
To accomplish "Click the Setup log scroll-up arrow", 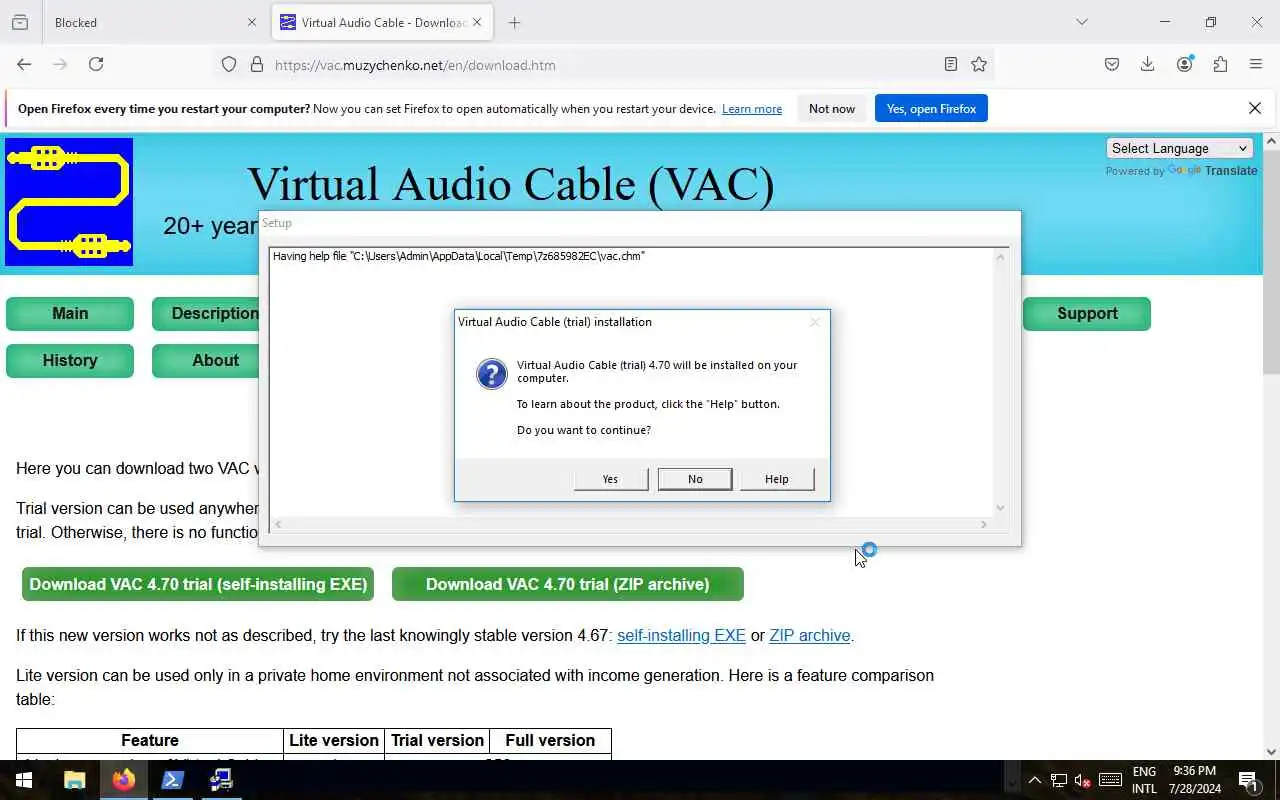I will (x=1000, y=257).
